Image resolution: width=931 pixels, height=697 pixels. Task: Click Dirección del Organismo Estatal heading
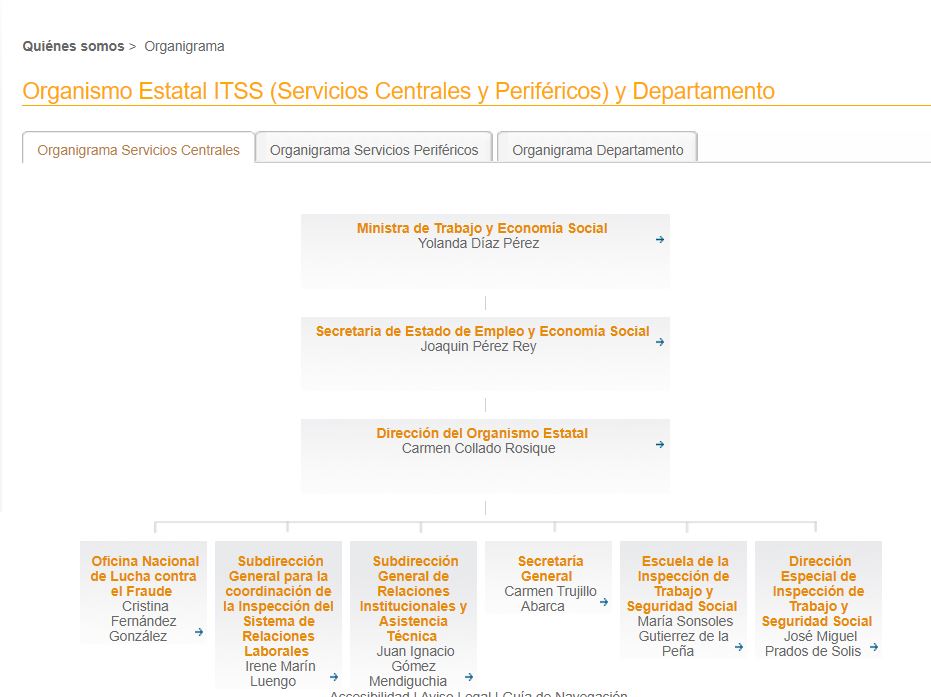click(x=482, y=433)
